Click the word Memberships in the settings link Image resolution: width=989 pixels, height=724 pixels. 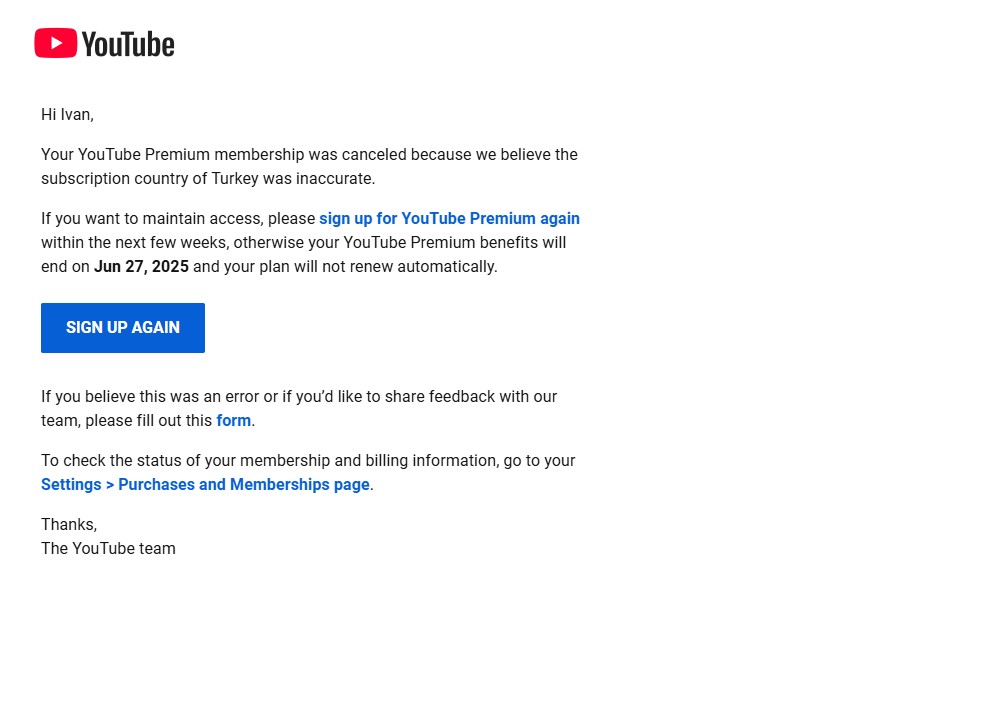[x=279, y=484]
